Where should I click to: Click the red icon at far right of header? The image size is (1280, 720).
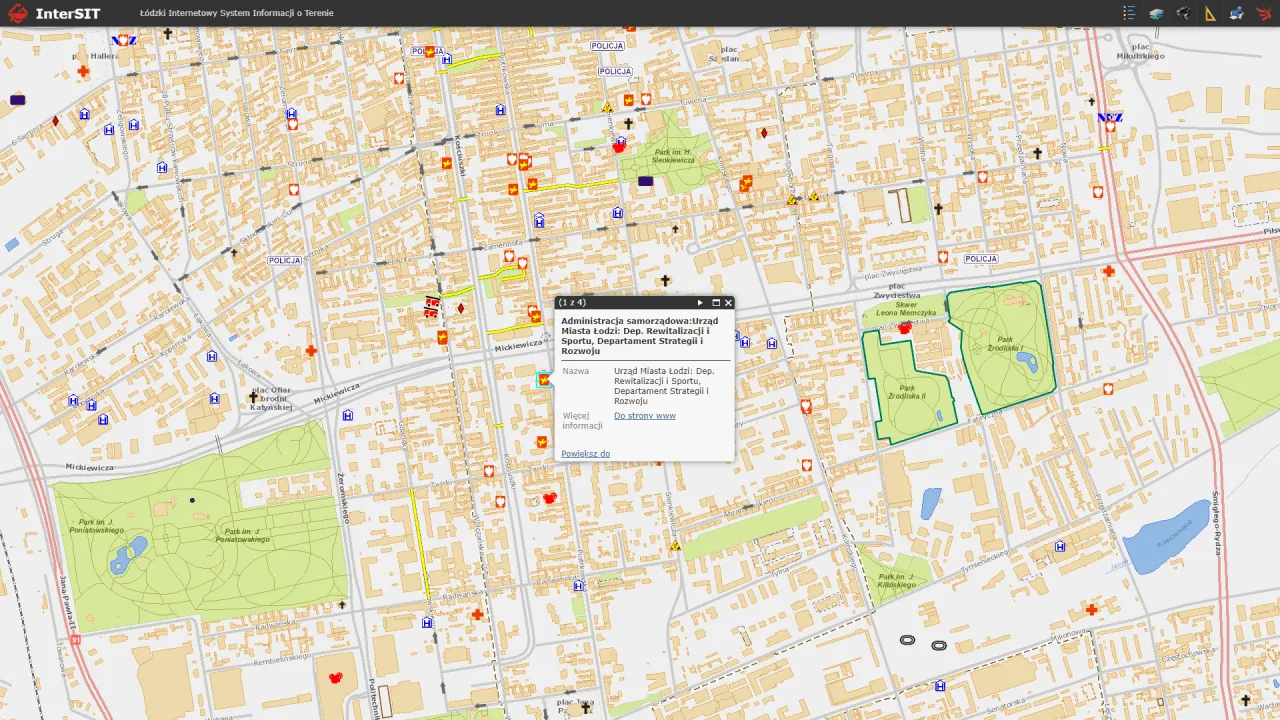point(1264,13)
